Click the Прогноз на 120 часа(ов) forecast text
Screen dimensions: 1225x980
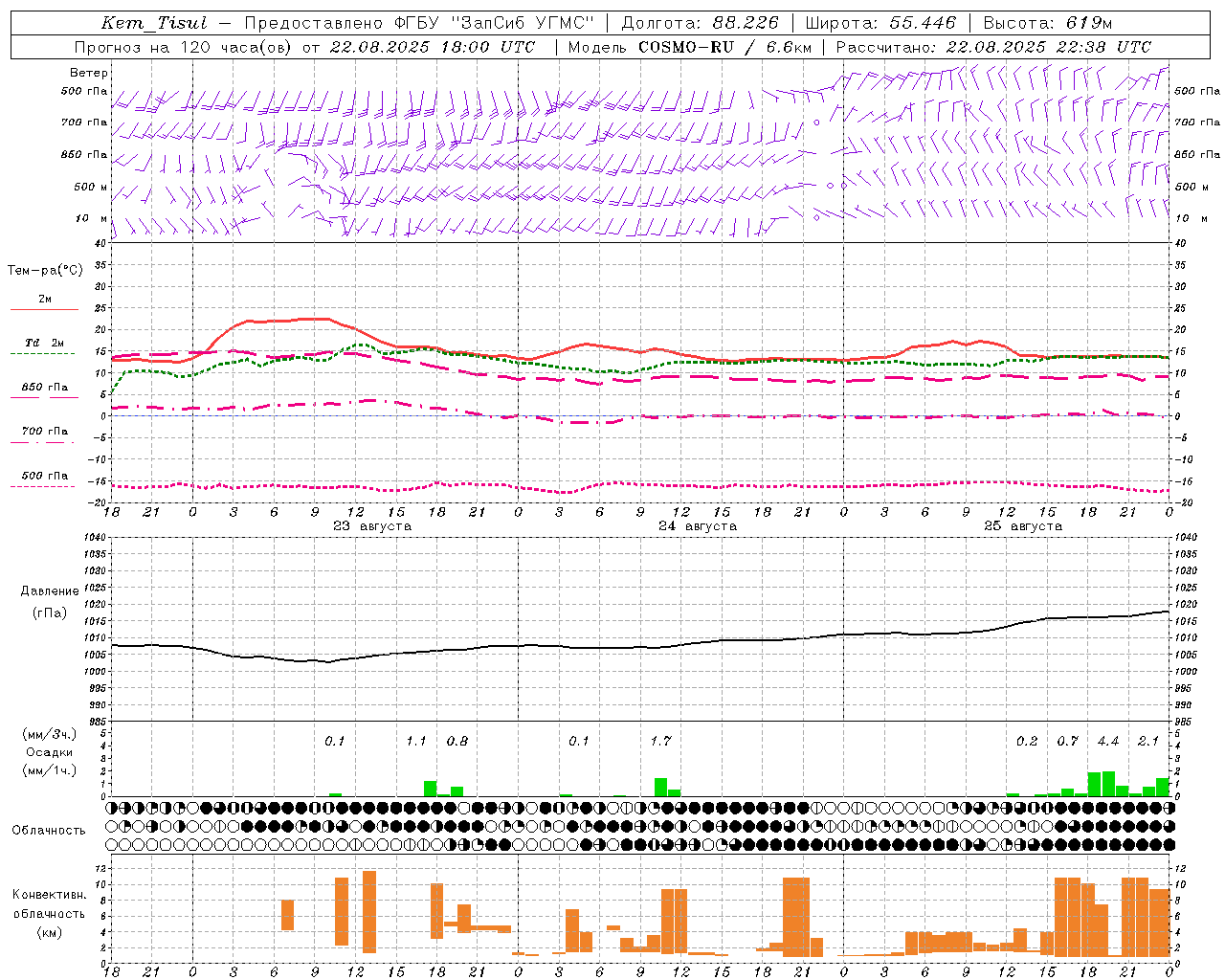(184, 47)
